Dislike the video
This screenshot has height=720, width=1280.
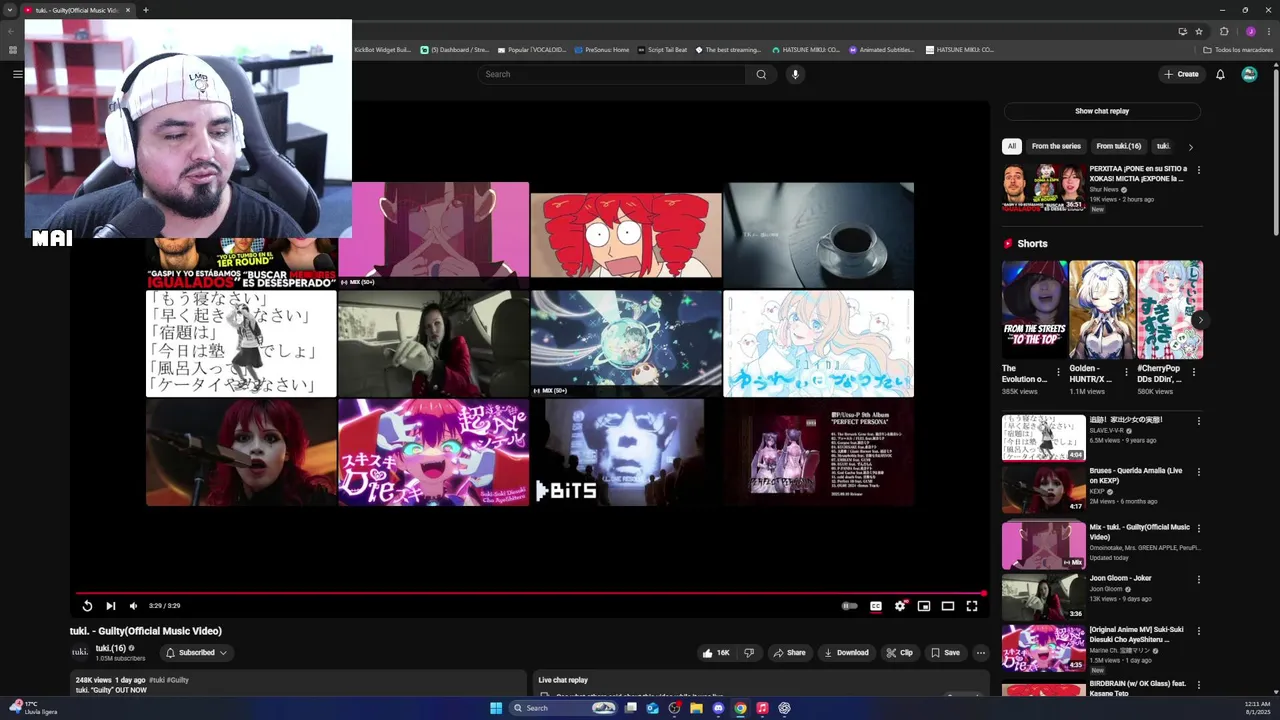(749, 653)
